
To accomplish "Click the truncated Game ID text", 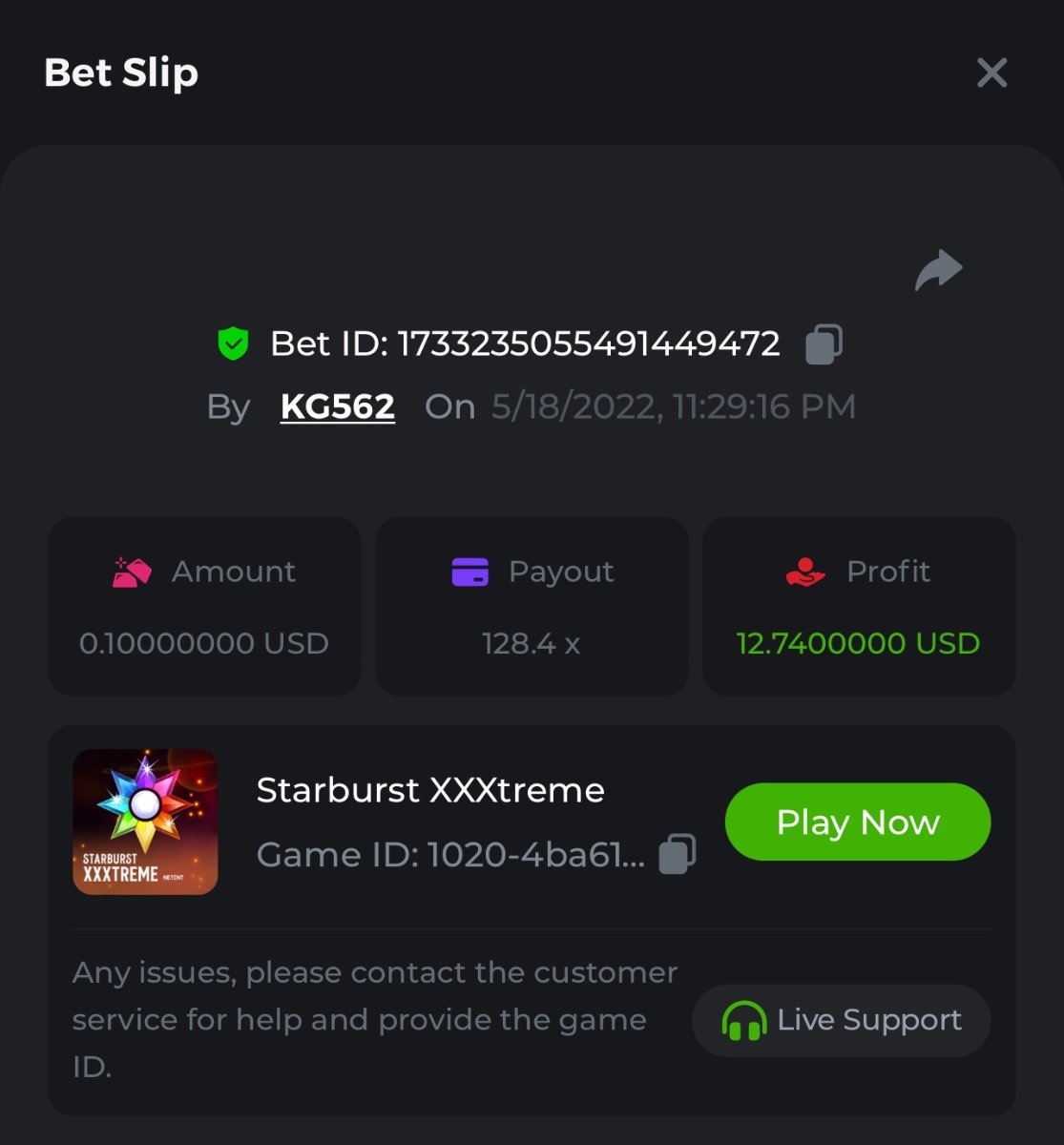I will (x=450, y=854).
